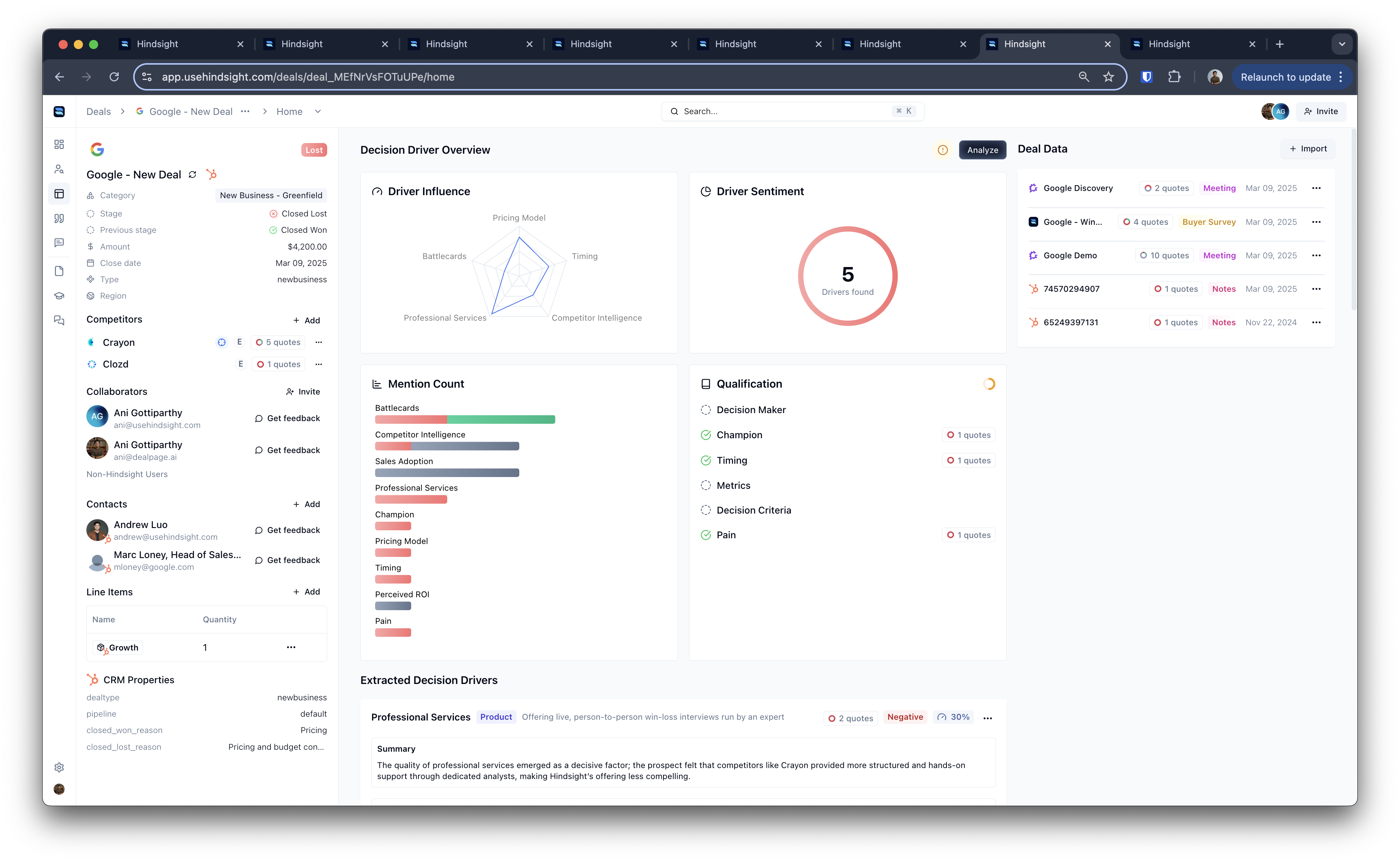Open the graduation cap icon in sidebar
This screenshot has width=1400, height=862.
tap(59, 296)
